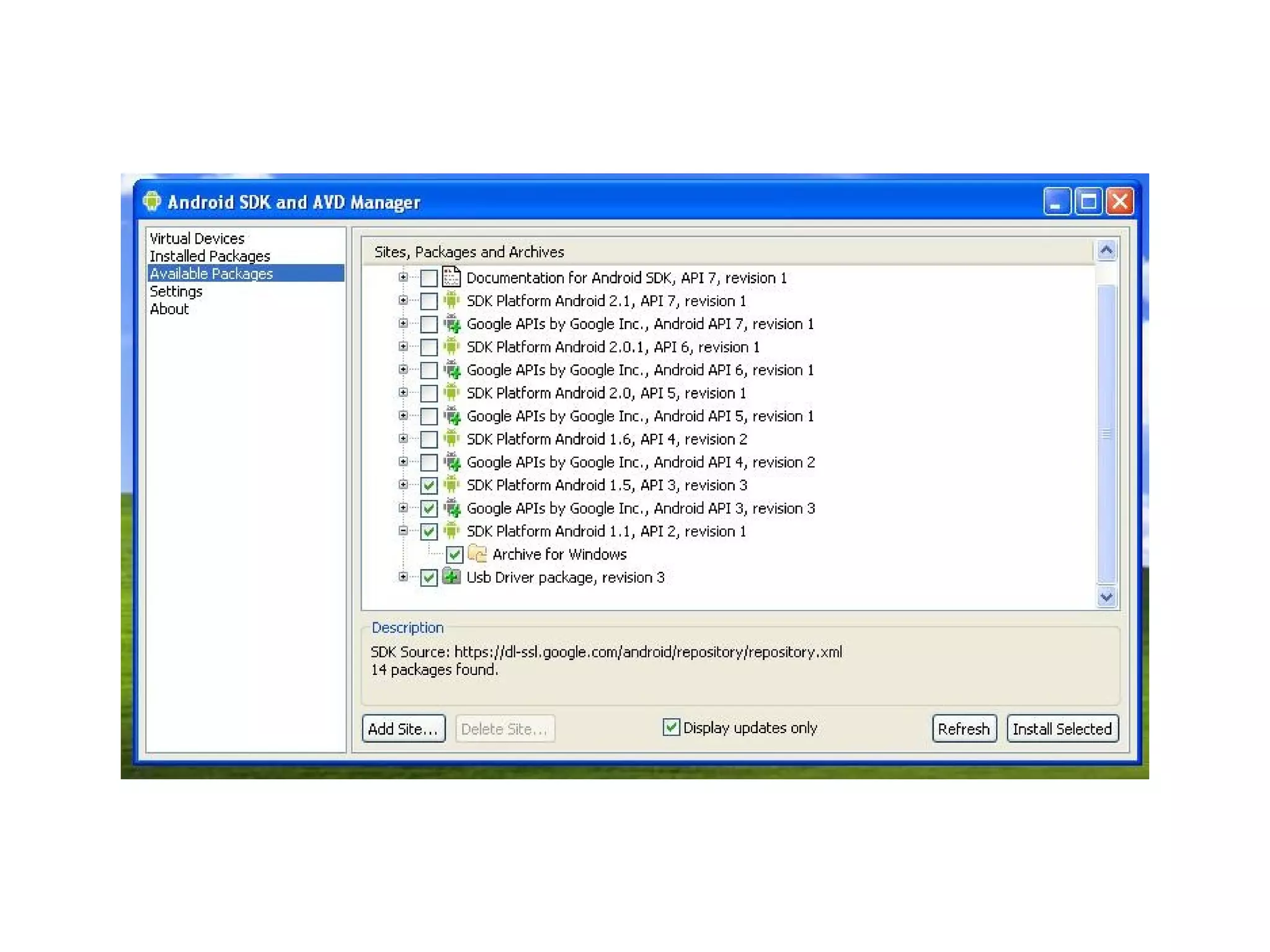Toggle the Display updates only checkbox
Image resolution: width=1270 pixels, height=952 pixels.
tap(670, 727)
